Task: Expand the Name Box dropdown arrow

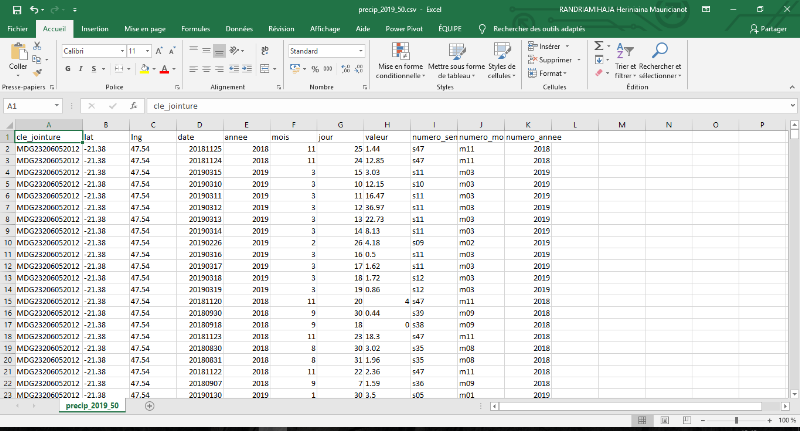Action: point(58,105)
